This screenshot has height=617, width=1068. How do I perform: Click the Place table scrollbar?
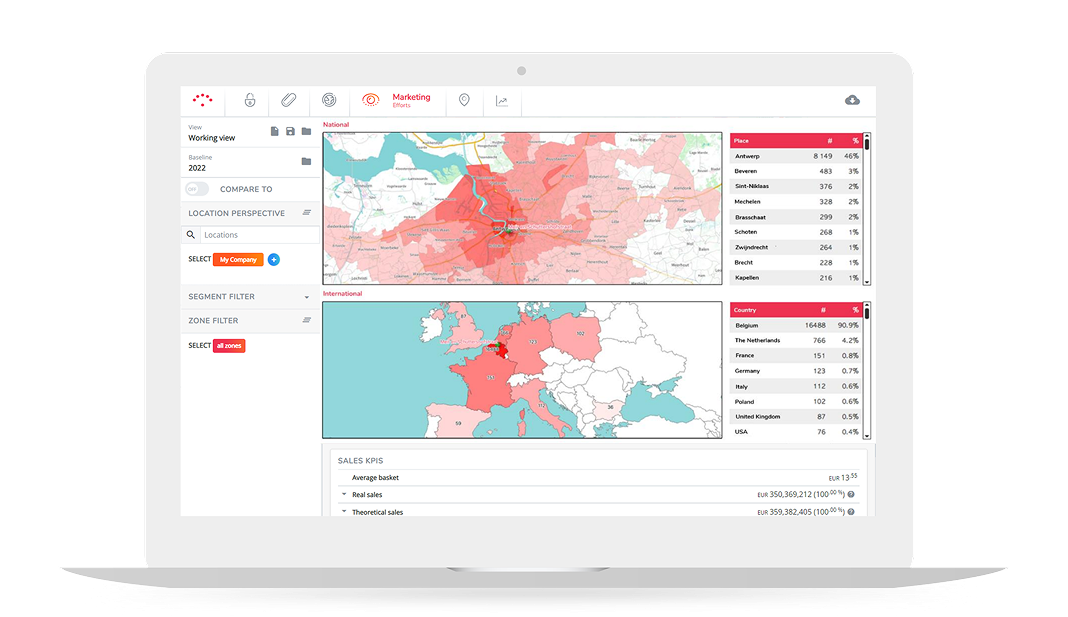(x=867, y=210)
